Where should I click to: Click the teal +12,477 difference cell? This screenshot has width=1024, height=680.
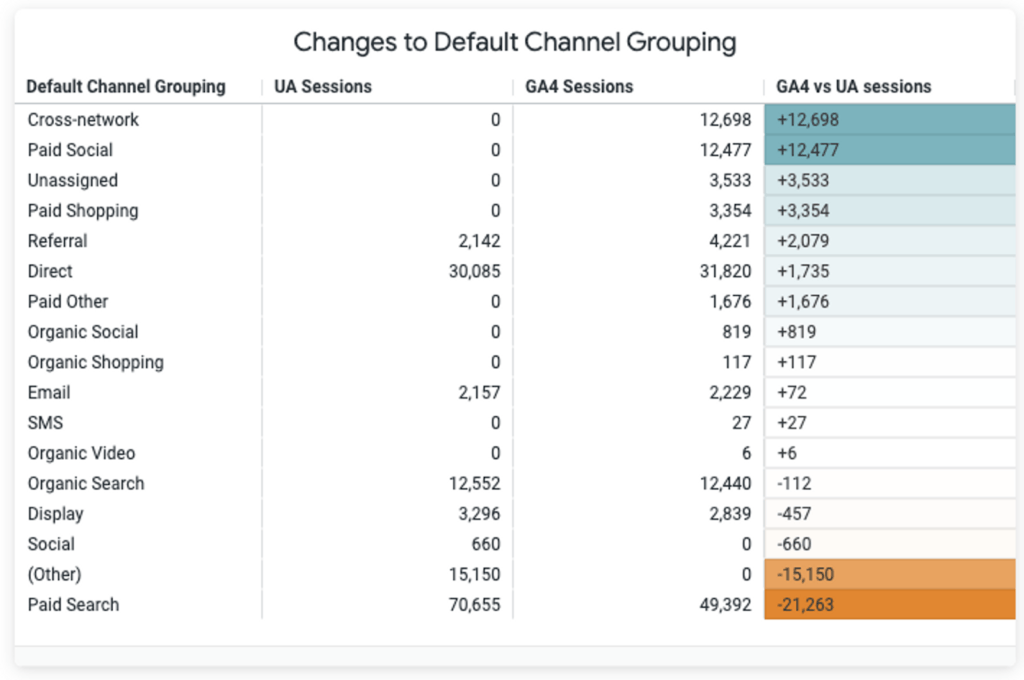click(889, 150)
